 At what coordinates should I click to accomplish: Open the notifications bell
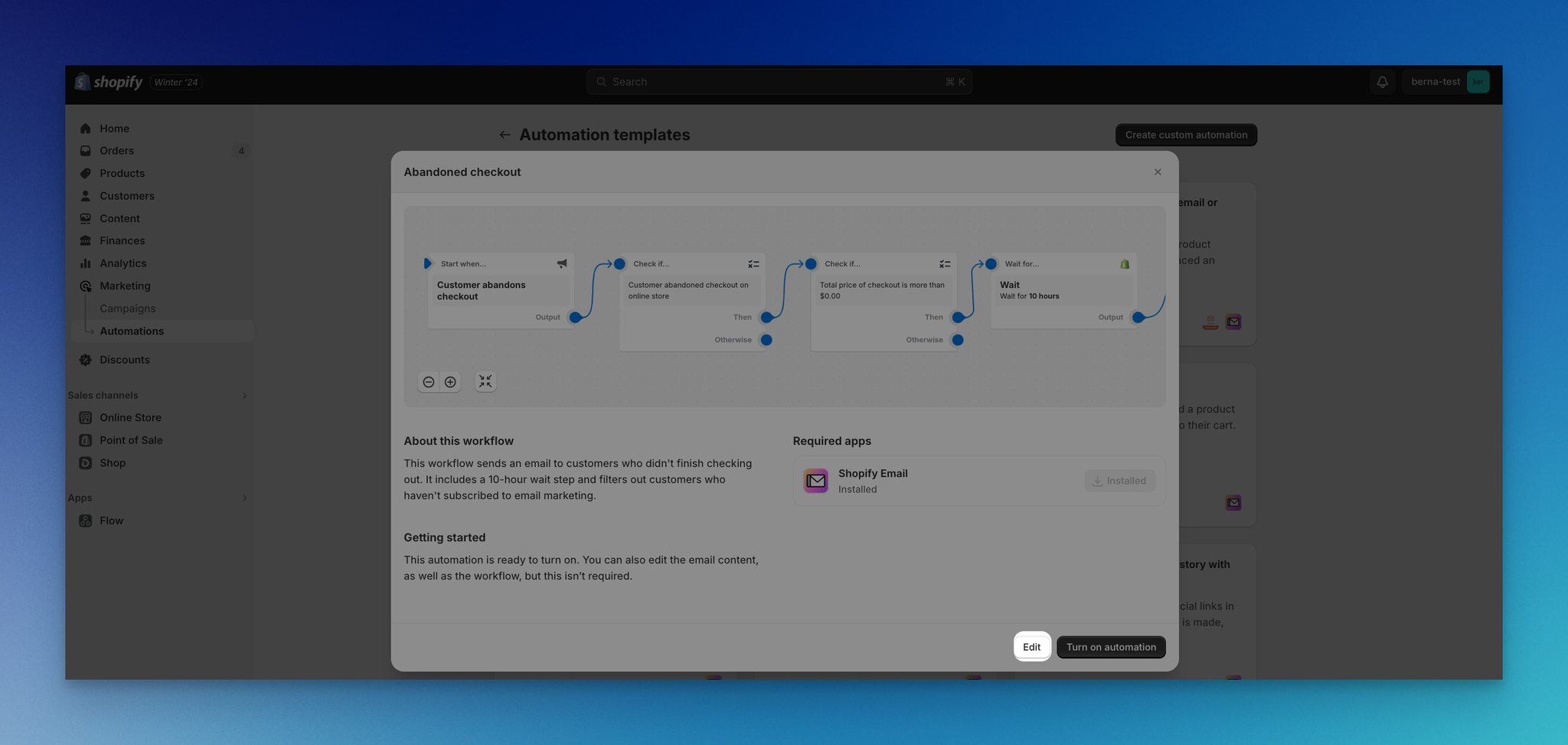click(1382, 82)
